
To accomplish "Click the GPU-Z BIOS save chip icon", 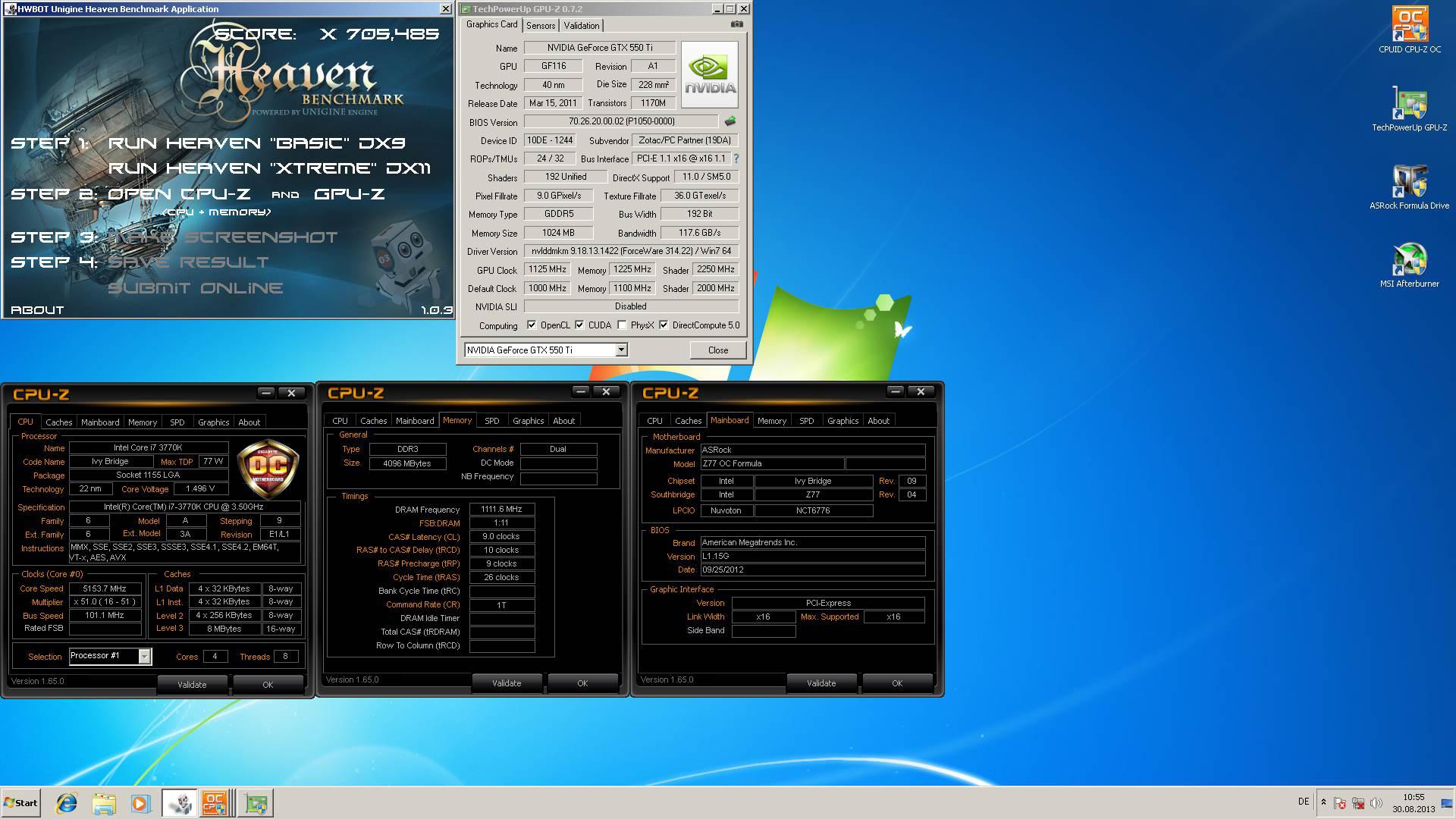I will tap(730, 121).
